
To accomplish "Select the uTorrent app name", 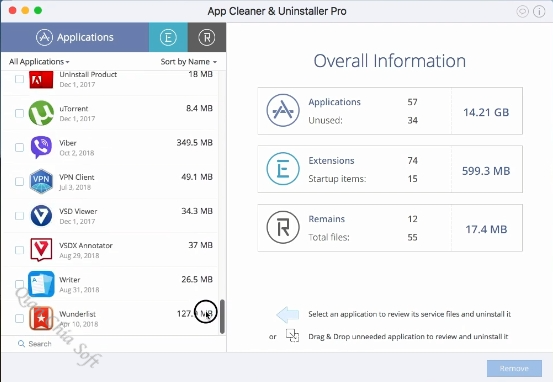I will tap(74, 109).
